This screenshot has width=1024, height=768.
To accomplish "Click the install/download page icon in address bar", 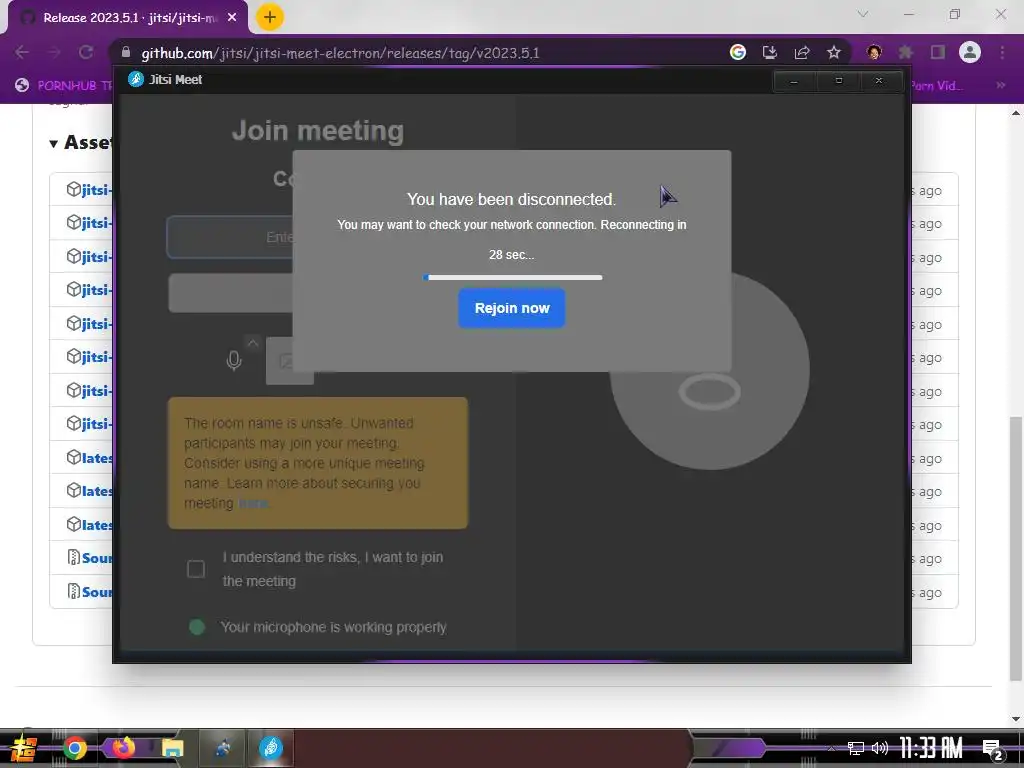I will click(x=770, y=52).
